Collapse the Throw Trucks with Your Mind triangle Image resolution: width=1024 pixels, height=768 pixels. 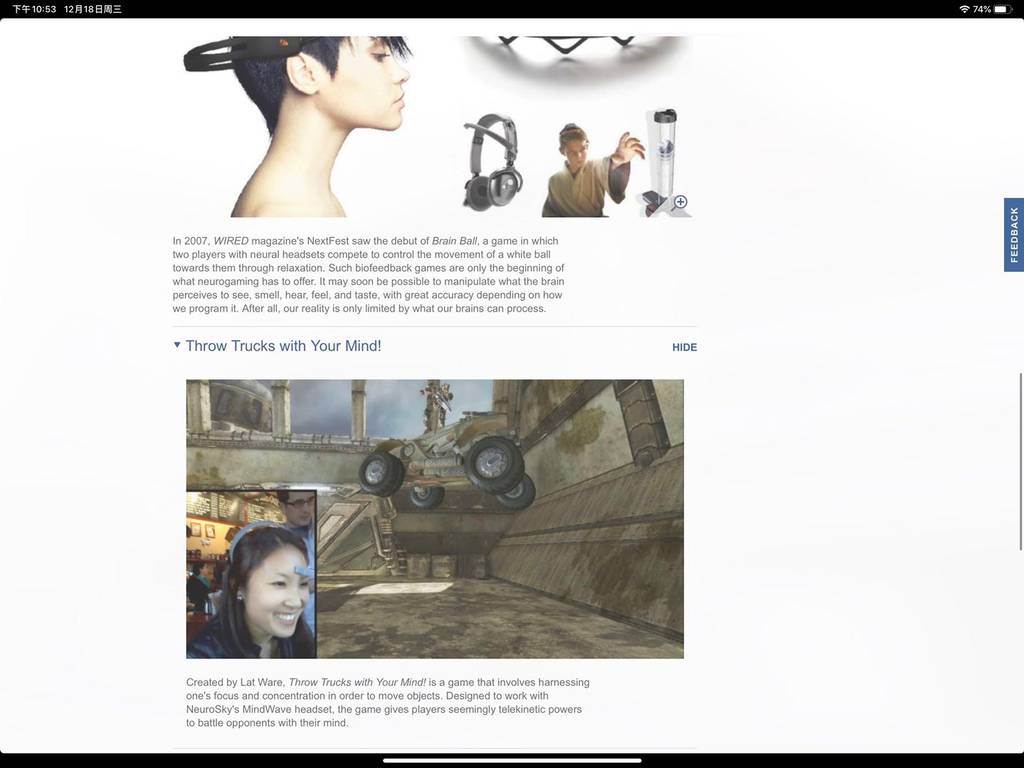pos(177,345)
